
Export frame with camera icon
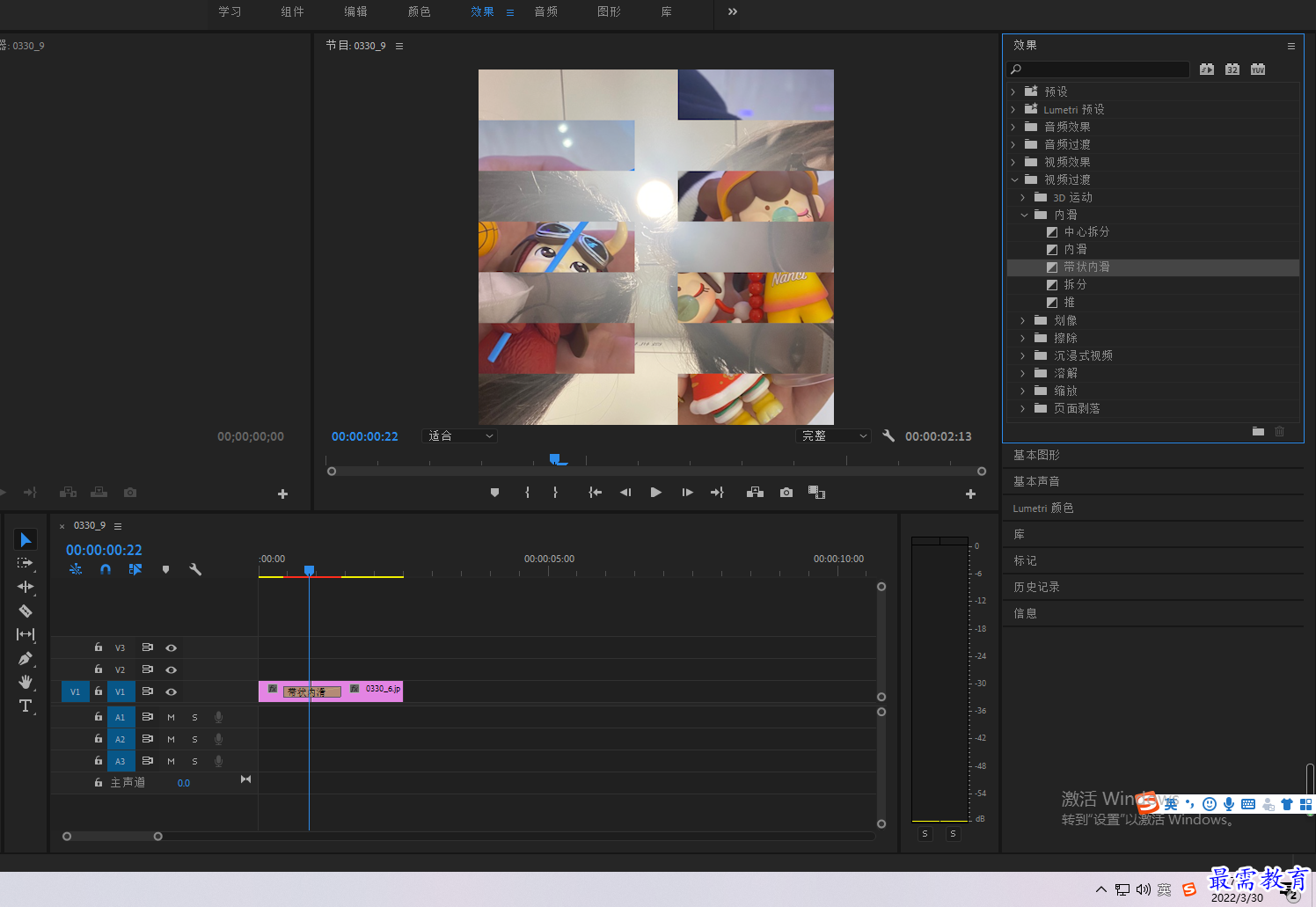tap(786, 493)
